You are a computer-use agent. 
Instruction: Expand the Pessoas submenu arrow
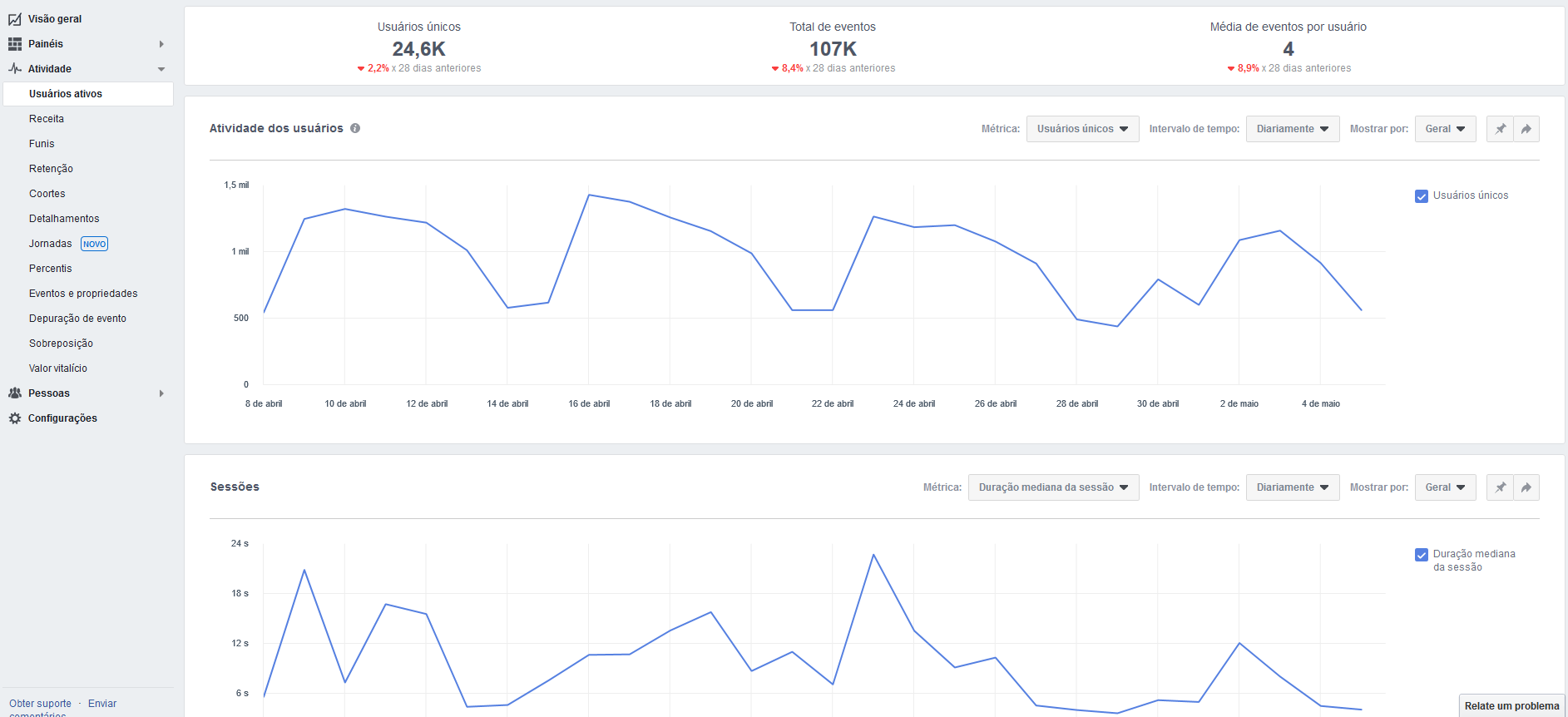[161, 393]
